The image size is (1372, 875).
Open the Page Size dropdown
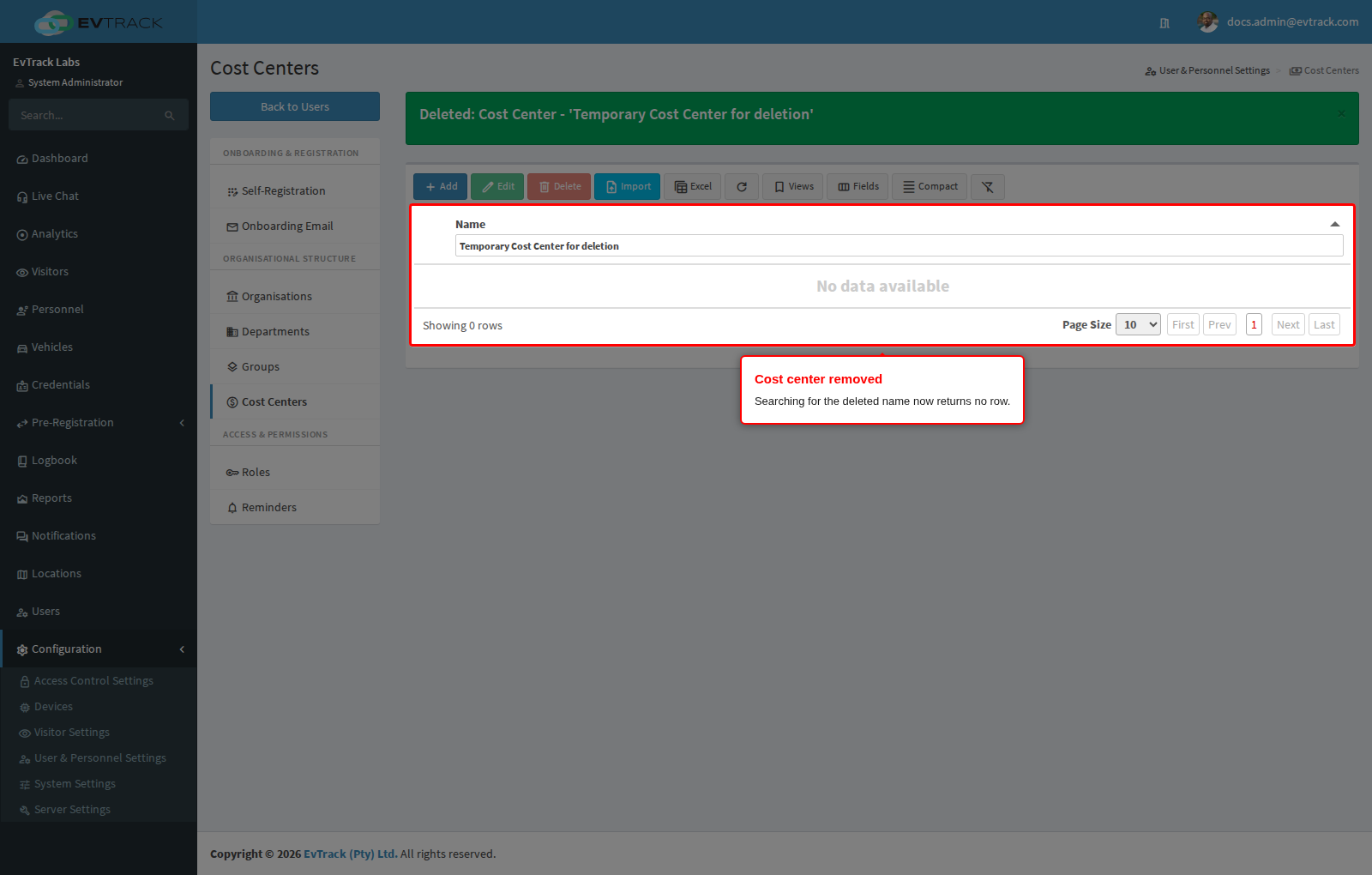(x=1138, y=324)
